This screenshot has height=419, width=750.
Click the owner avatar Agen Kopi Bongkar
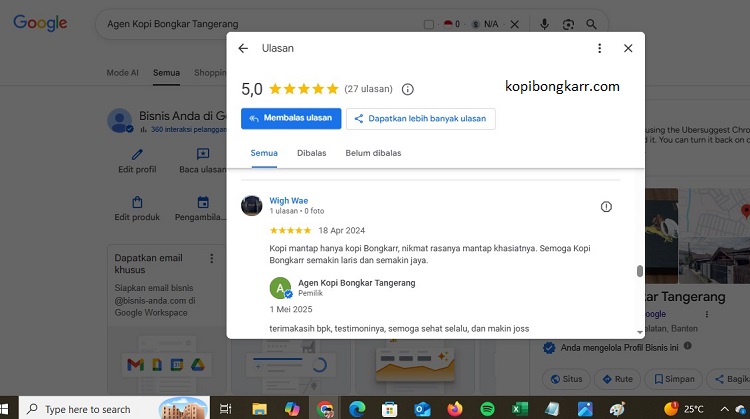[x=280, y=288]
